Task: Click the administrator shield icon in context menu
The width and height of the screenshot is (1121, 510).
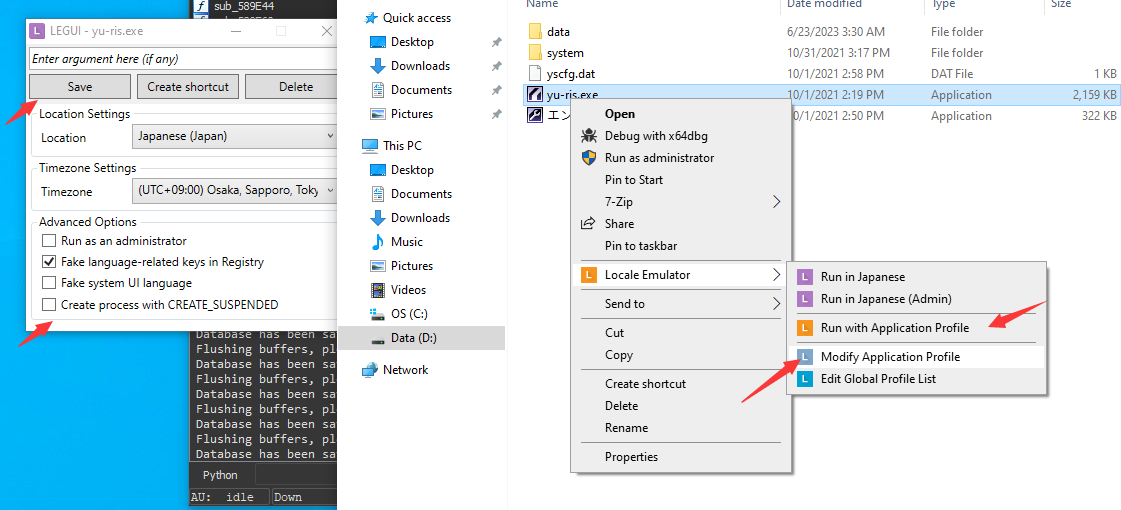Action: tap(589, 157)
